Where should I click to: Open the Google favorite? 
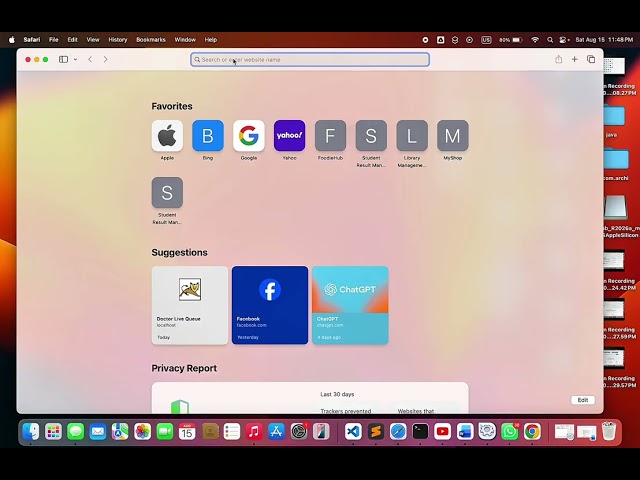(249, 136)
